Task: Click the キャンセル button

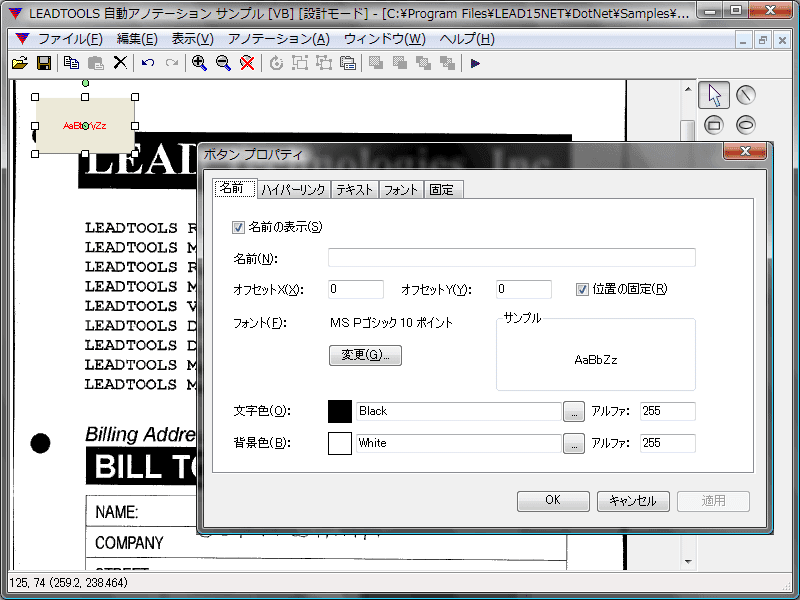Action: click(x=633, y=501)
